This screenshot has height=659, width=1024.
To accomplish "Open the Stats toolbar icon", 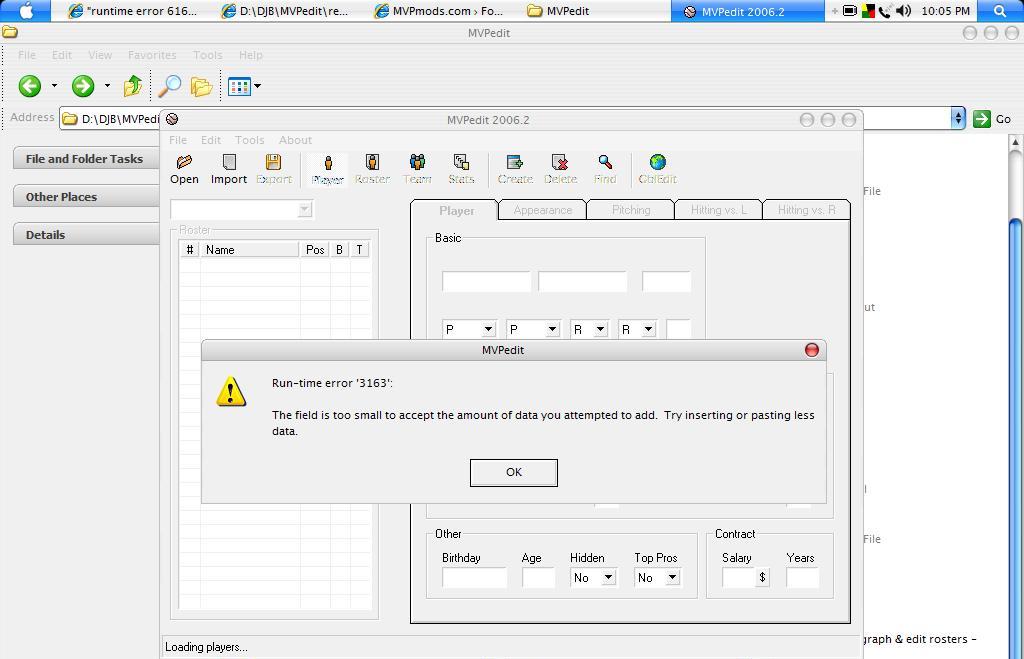I will tap(461, 170).
